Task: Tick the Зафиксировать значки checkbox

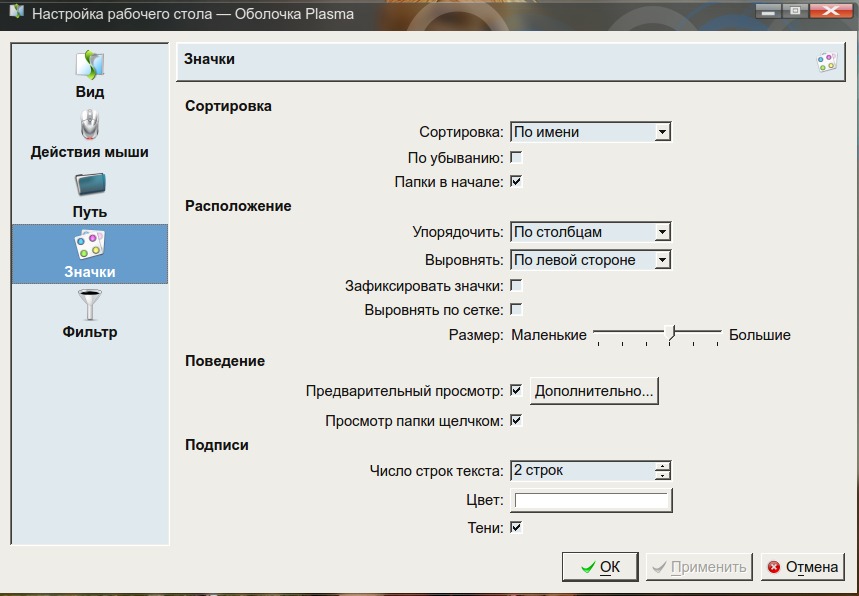Action: [x=516, y=285]
